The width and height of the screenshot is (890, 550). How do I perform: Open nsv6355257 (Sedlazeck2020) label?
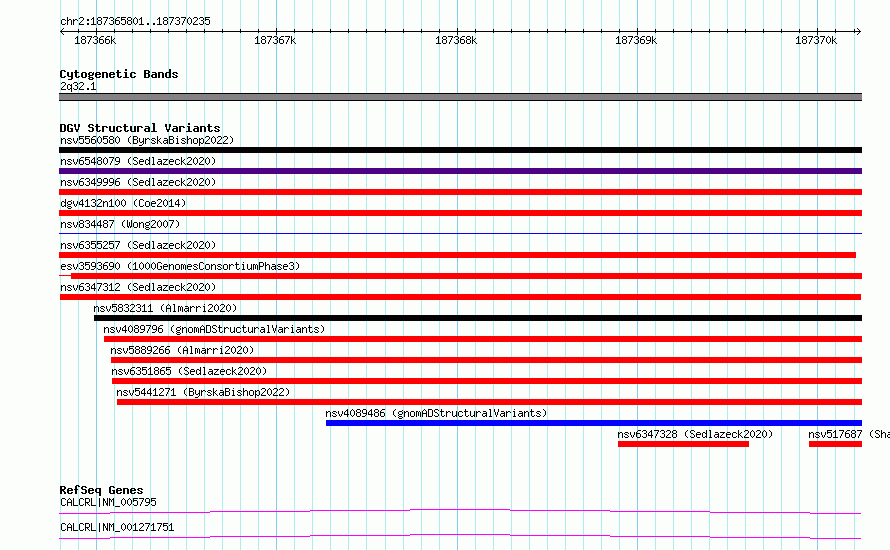[138, 245]
